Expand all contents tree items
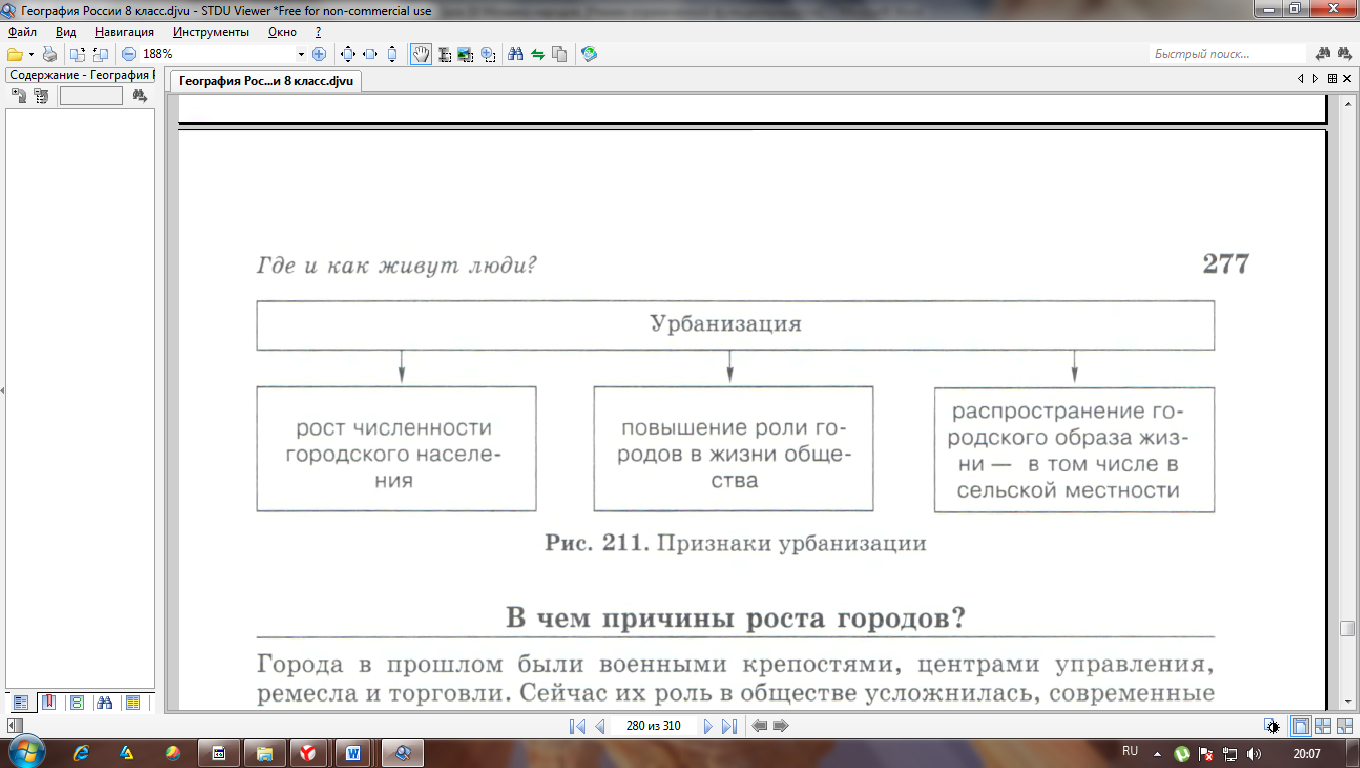 coord(18,96)
